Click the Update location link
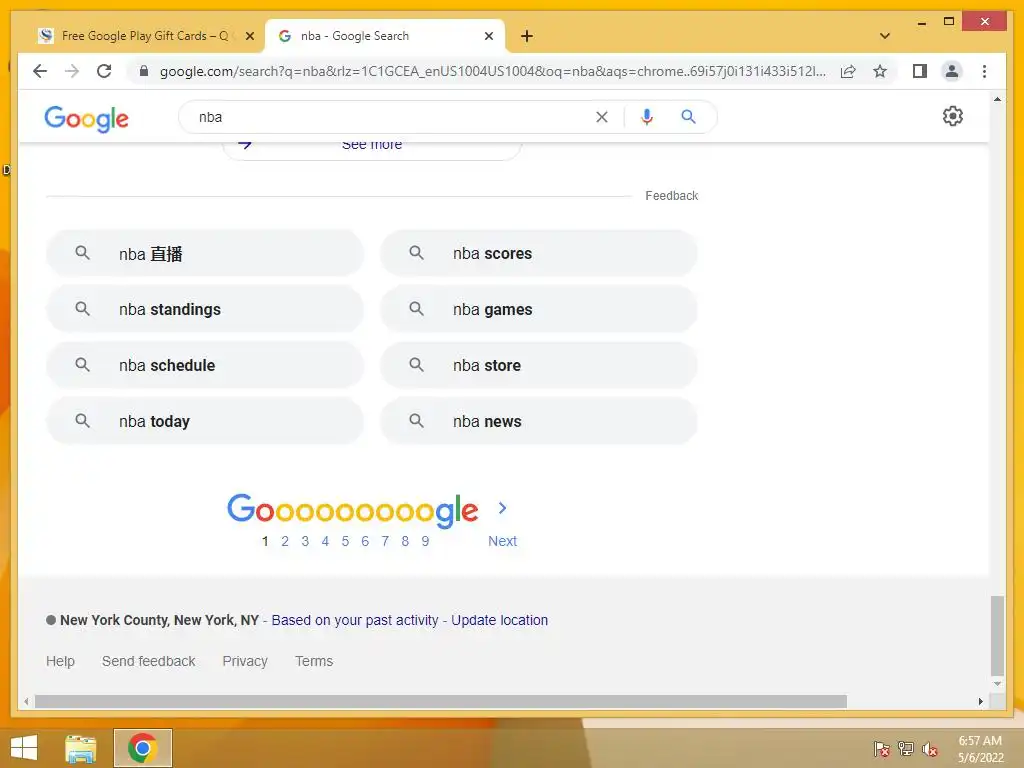Image resolution: width=1024 pixels, height=768 pixels. (x=500, y=620)
